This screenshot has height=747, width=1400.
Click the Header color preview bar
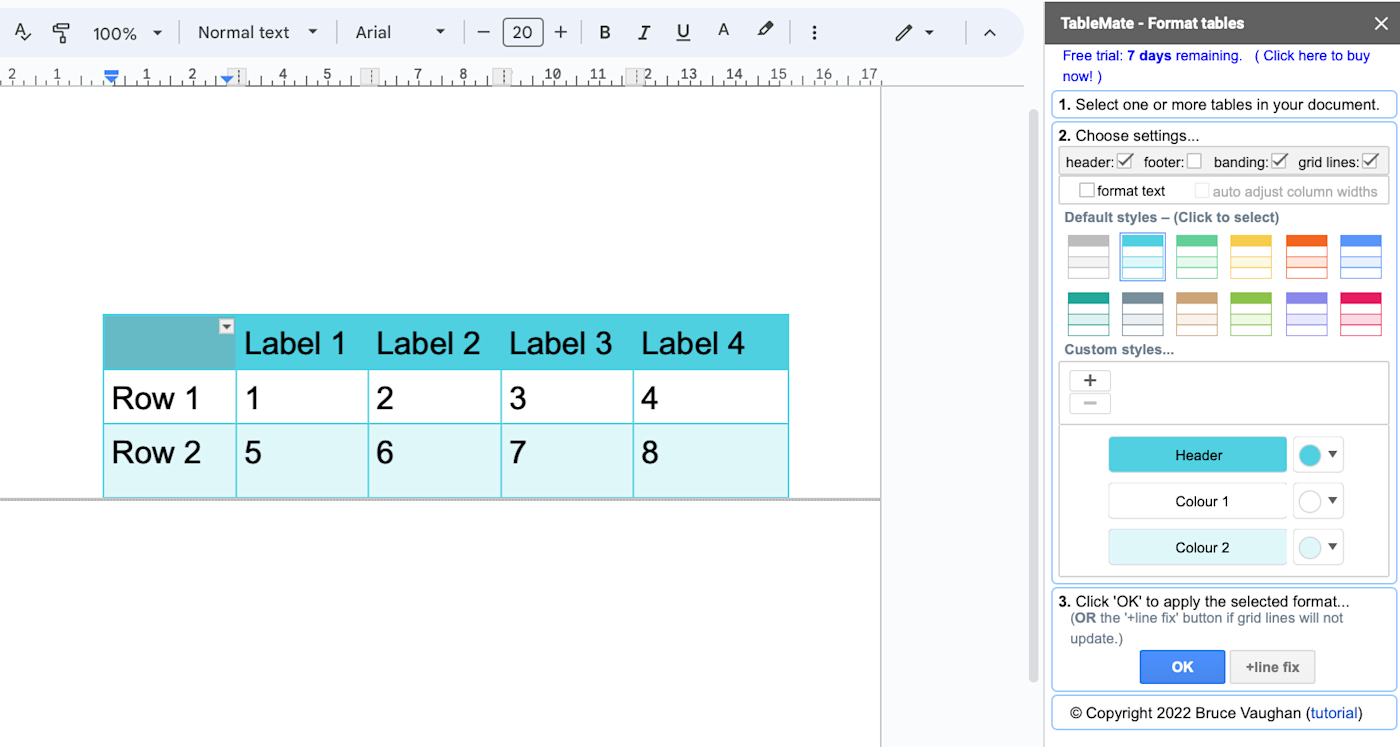click(1198, 455)
